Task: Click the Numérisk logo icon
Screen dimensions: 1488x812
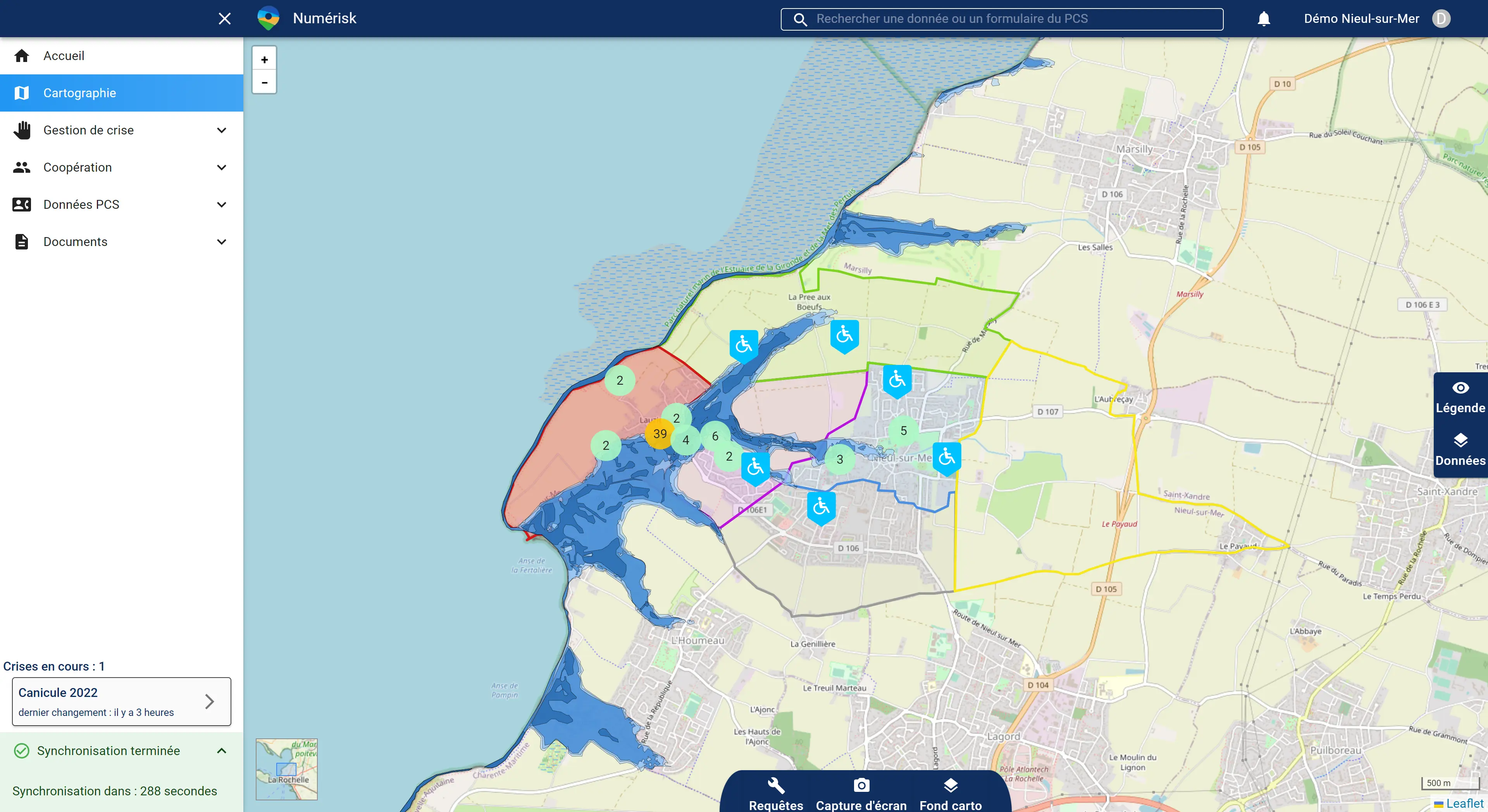Action: coord(269,19)
